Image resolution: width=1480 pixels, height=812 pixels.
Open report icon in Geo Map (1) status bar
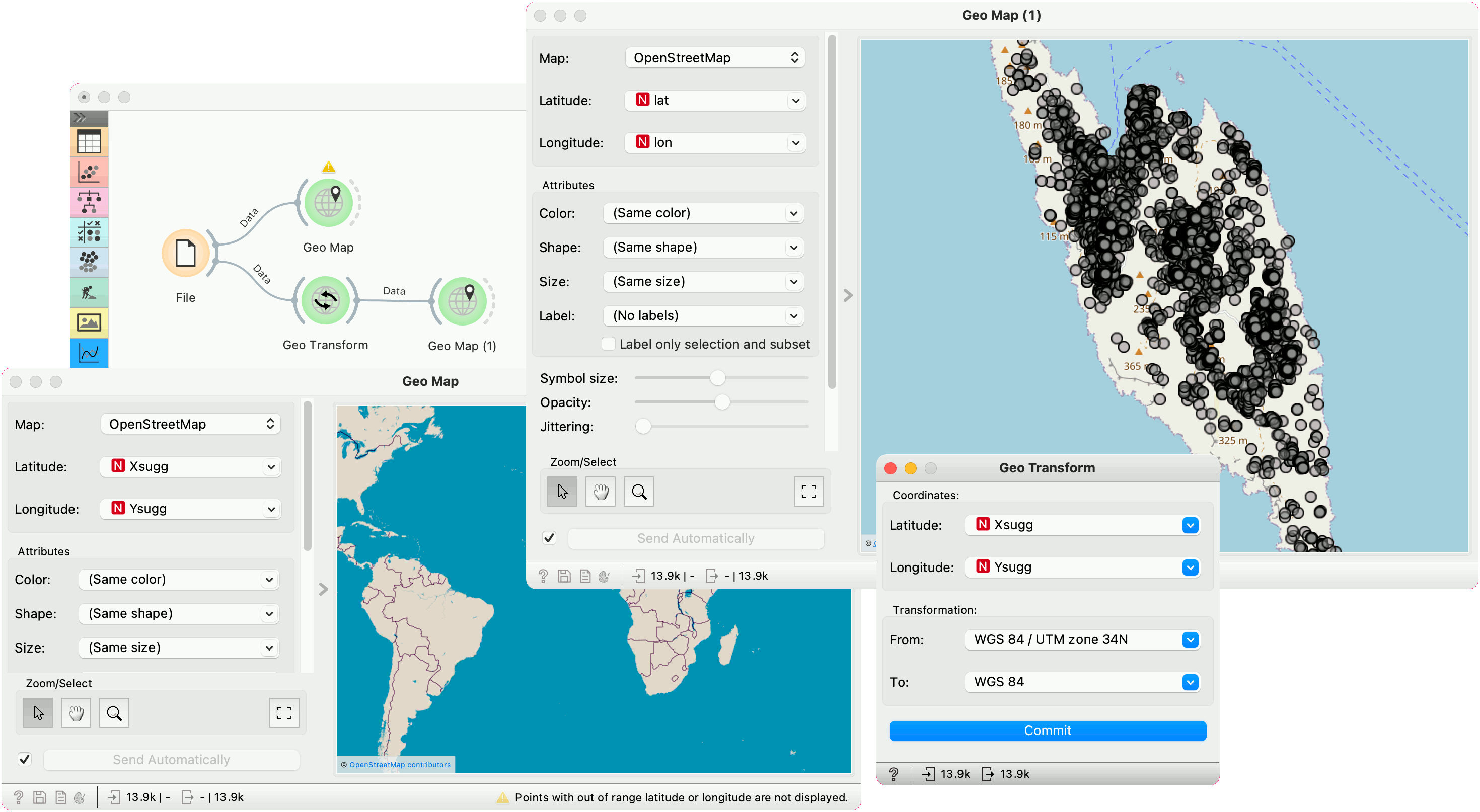coord(585,576)
